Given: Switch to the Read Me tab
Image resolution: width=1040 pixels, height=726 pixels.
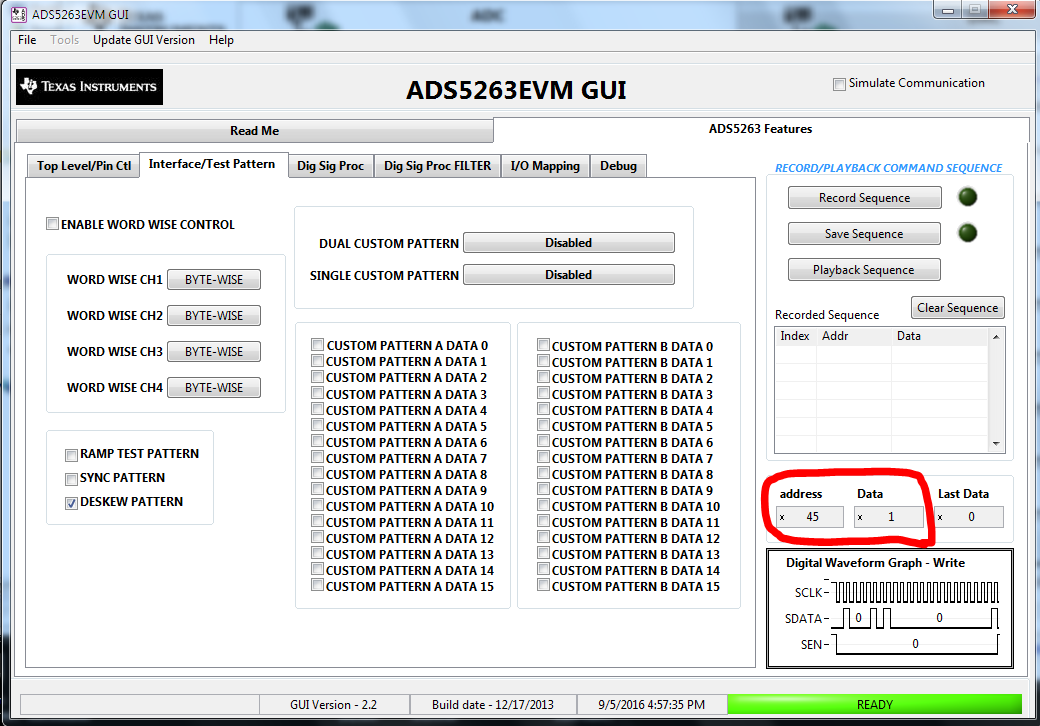Looking at the screenshot, I should coord(255,131).
